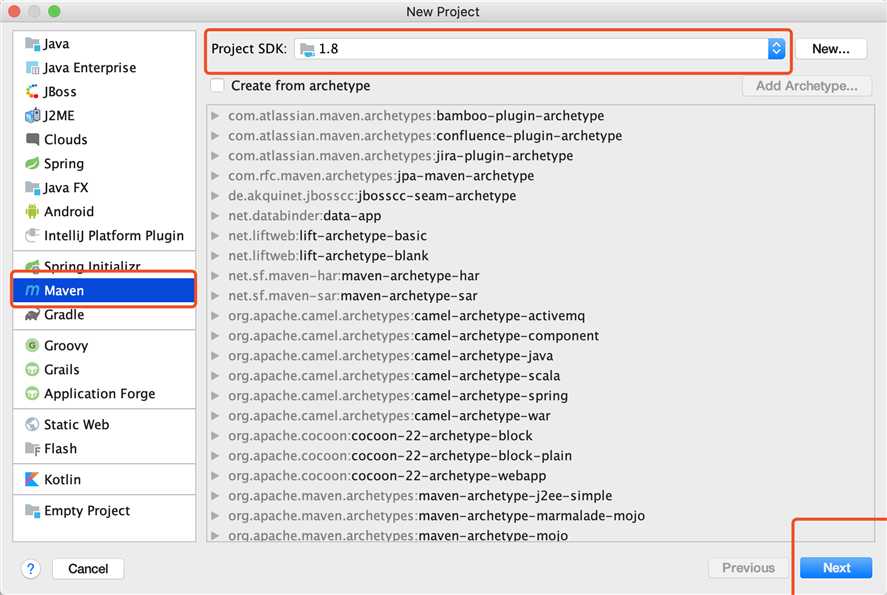
Task: Expand jira-plugin-archetype entry
Action: click(x=215, y=156)
